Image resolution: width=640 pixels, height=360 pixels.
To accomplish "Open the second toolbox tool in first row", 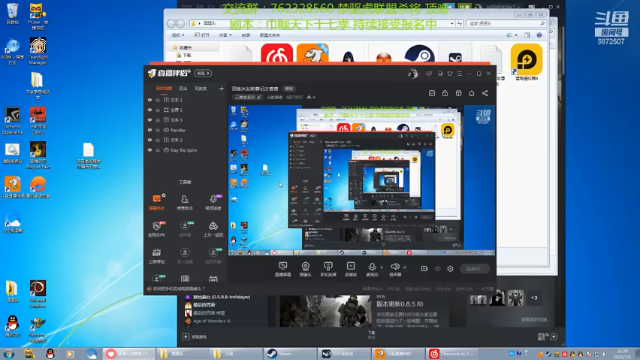I will click(185, 202).
